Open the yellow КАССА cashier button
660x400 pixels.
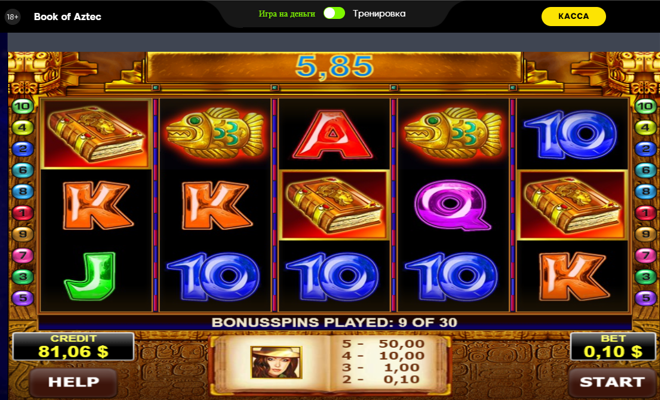573,16
